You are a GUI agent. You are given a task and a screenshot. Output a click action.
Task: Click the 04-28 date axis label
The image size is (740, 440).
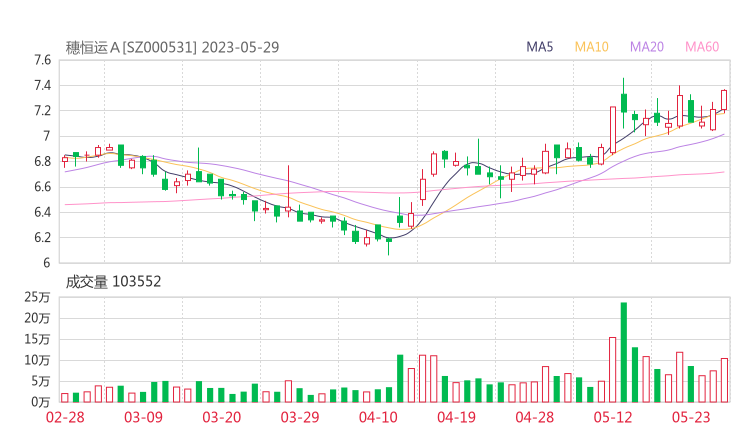pyautogui.click(x=535, y=417)
